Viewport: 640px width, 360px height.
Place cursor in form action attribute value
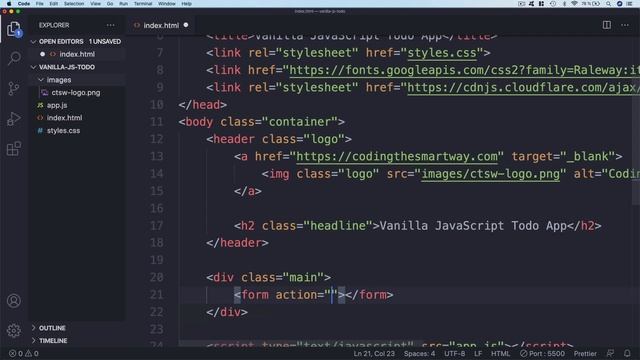331,295
